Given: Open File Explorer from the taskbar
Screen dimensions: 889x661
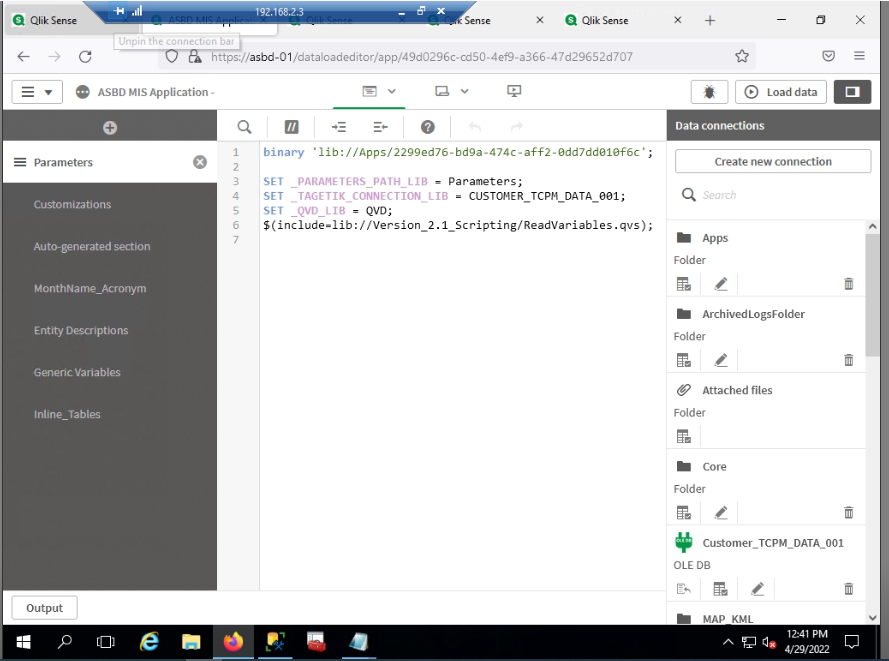Looking at the screenshot, I should pos(191,642).
